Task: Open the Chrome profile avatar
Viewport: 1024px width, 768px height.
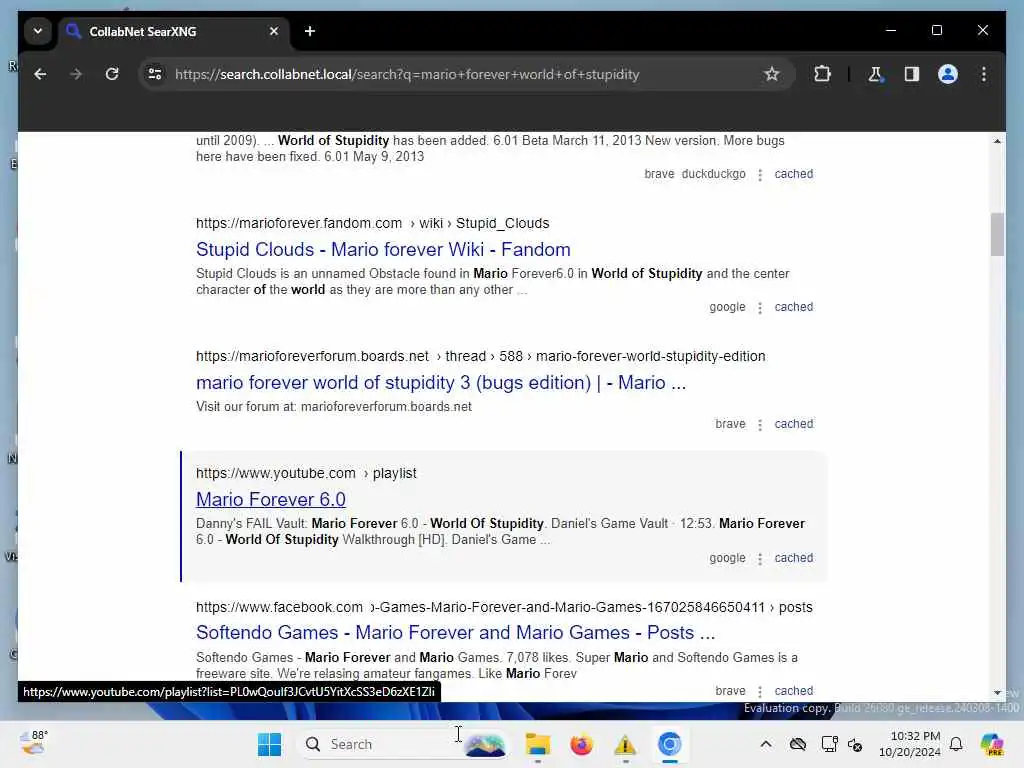Action: [948, 74]
